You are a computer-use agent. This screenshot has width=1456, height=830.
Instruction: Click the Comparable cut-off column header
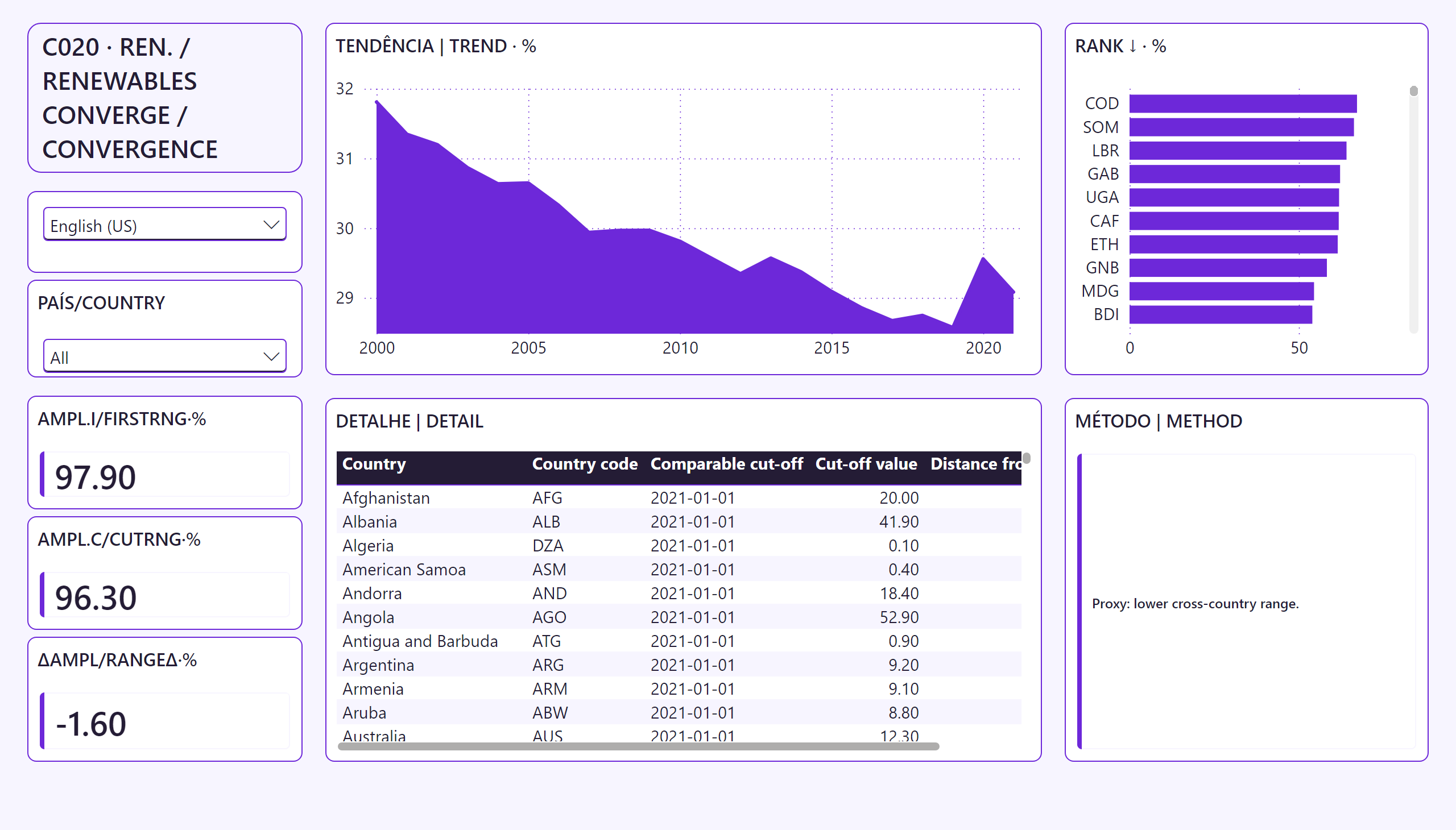[726, 464]
